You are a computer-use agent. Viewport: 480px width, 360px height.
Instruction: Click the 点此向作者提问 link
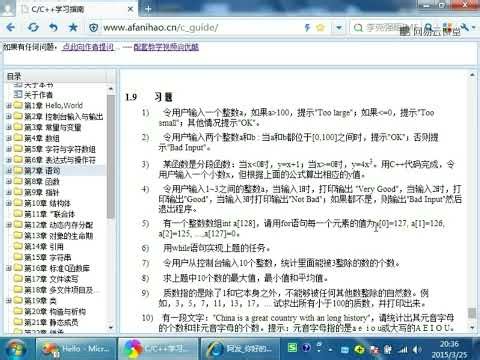click(88, 47)
